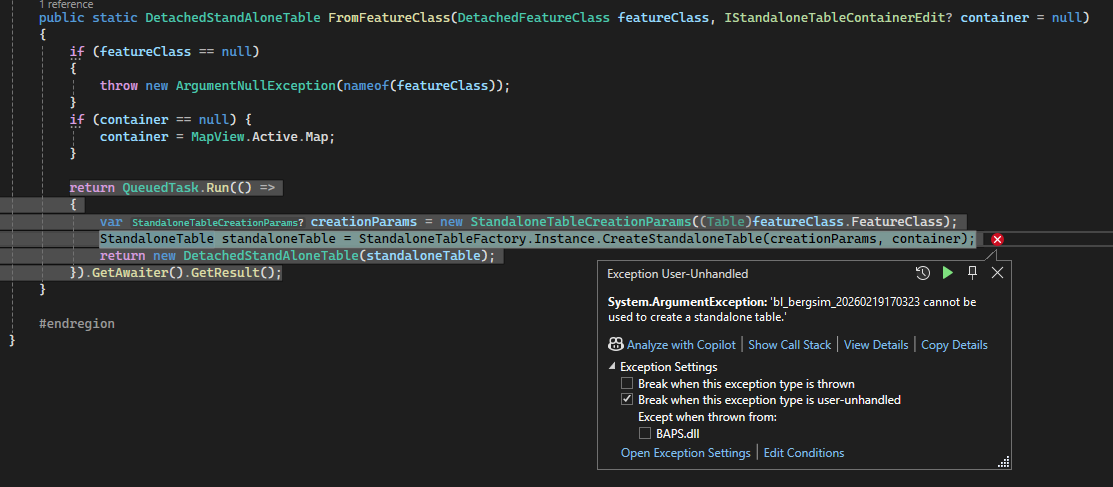Click Edit Conditions link

[804, 452]
